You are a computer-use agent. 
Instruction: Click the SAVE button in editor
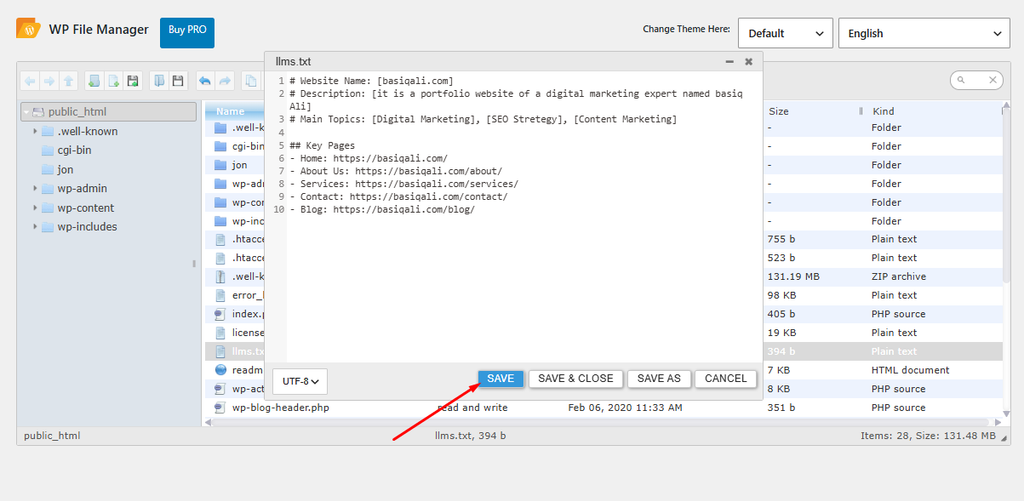click(x=501, y=379)
